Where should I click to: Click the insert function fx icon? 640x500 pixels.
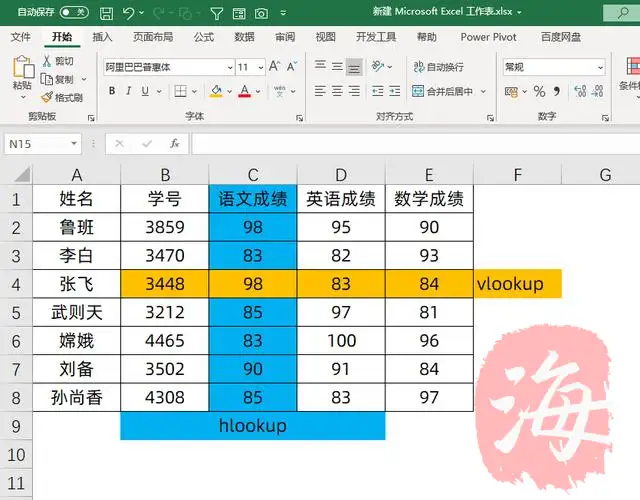click(x=174, y=144)
